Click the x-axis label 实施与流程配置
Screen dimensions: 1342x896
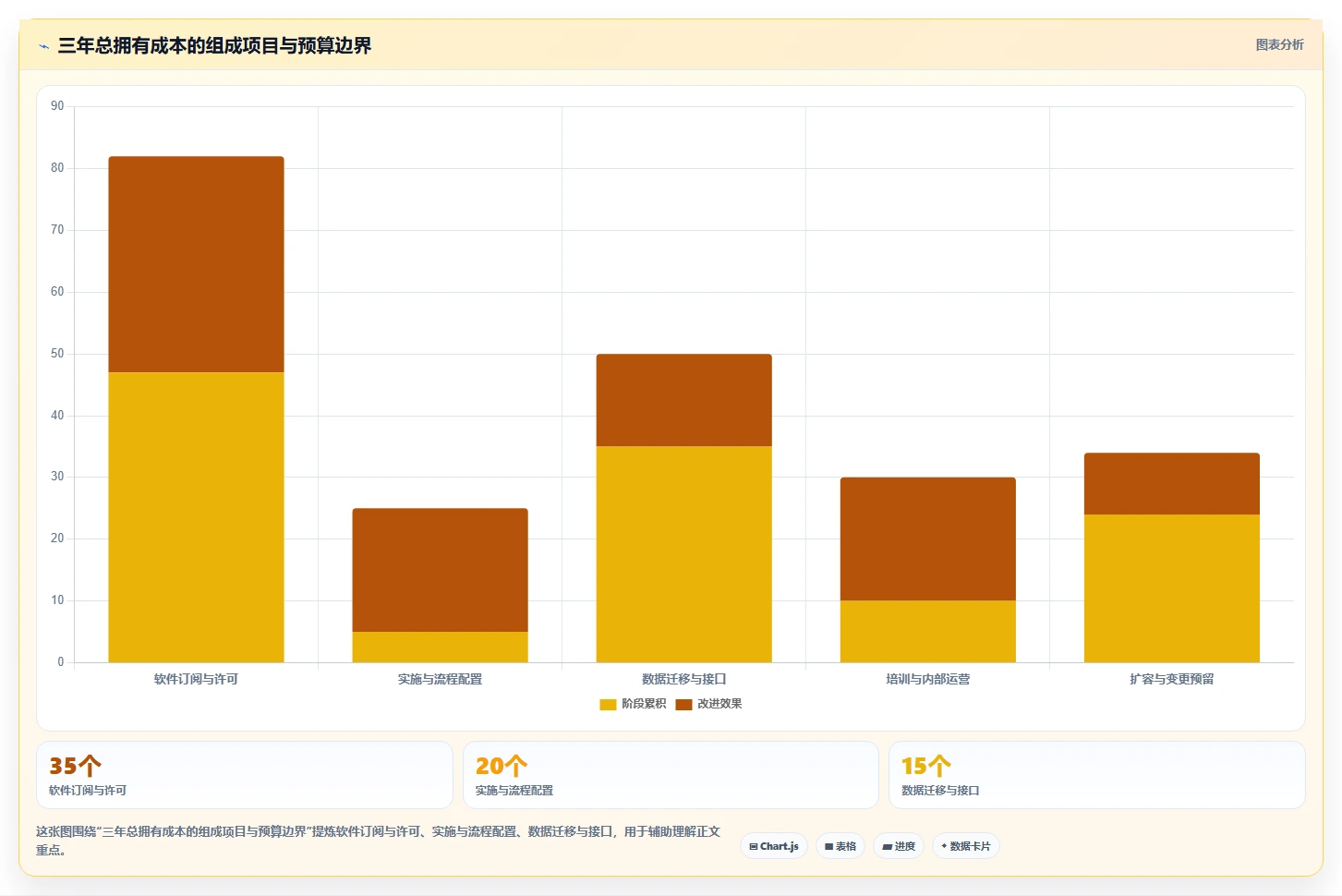pos(440,679)
